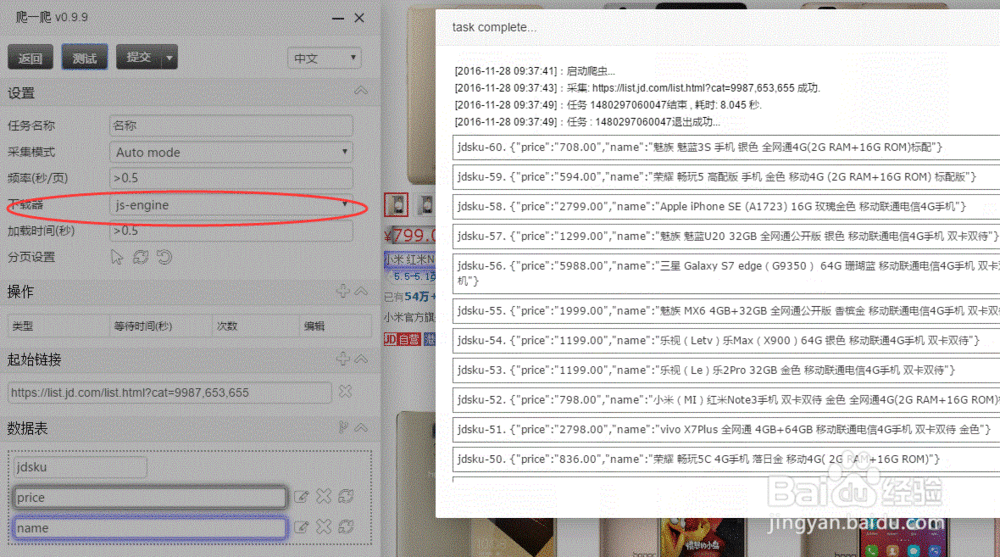The height and width of the screenshot is (557, 1000).
Task: Click the jdsku-52 result row
Action: pos(726,399)
